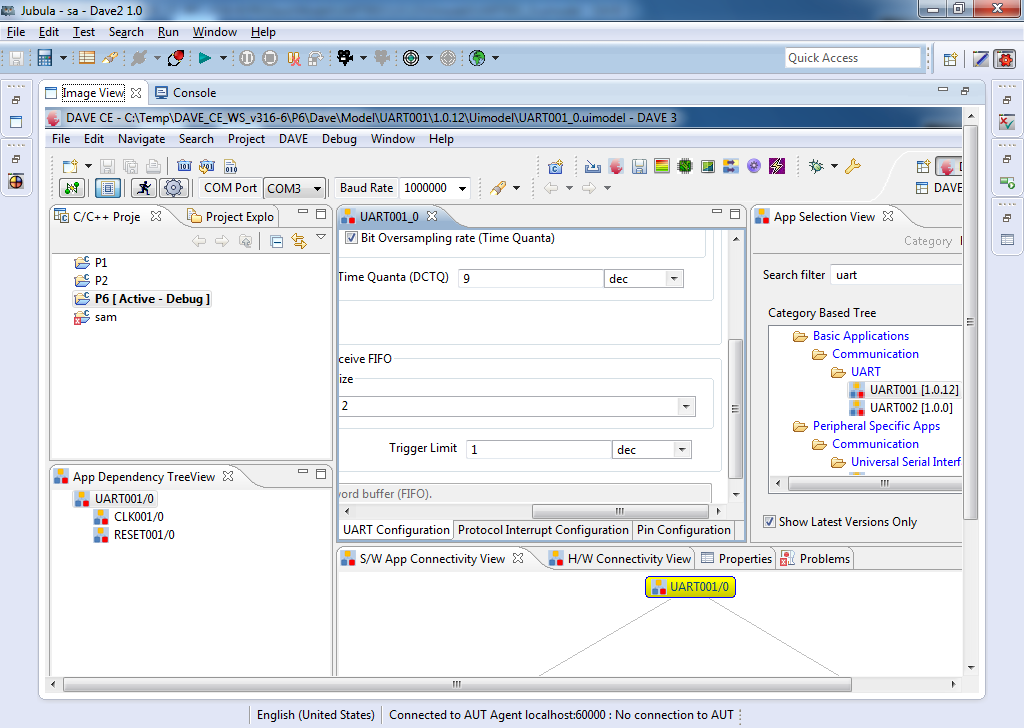Toggle Show Latest Versions Only checkbox
The height and width of the screenshot is (728, 1024).
click(x=769, y=522)
